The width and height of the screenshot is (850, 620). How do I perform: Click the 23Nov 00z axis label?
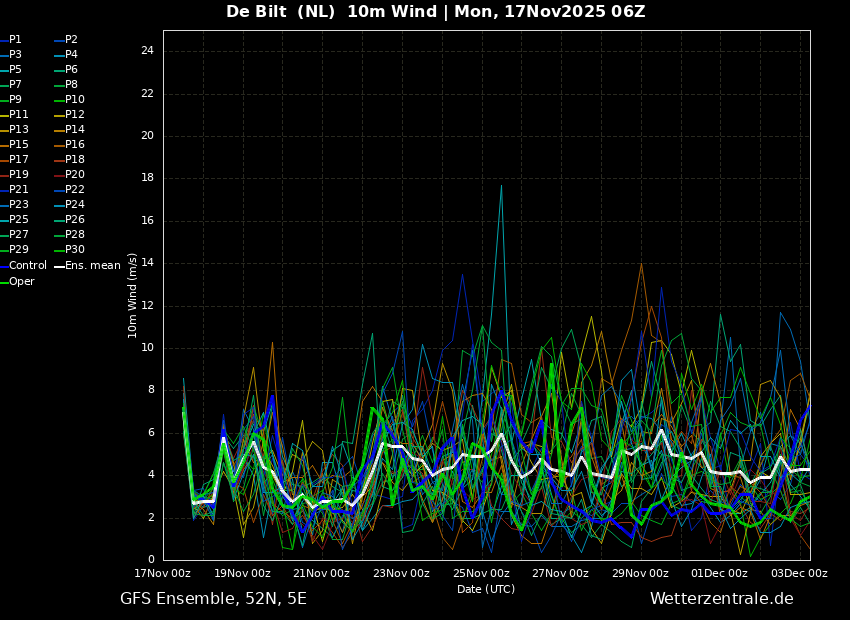click(x=401, y=573)
